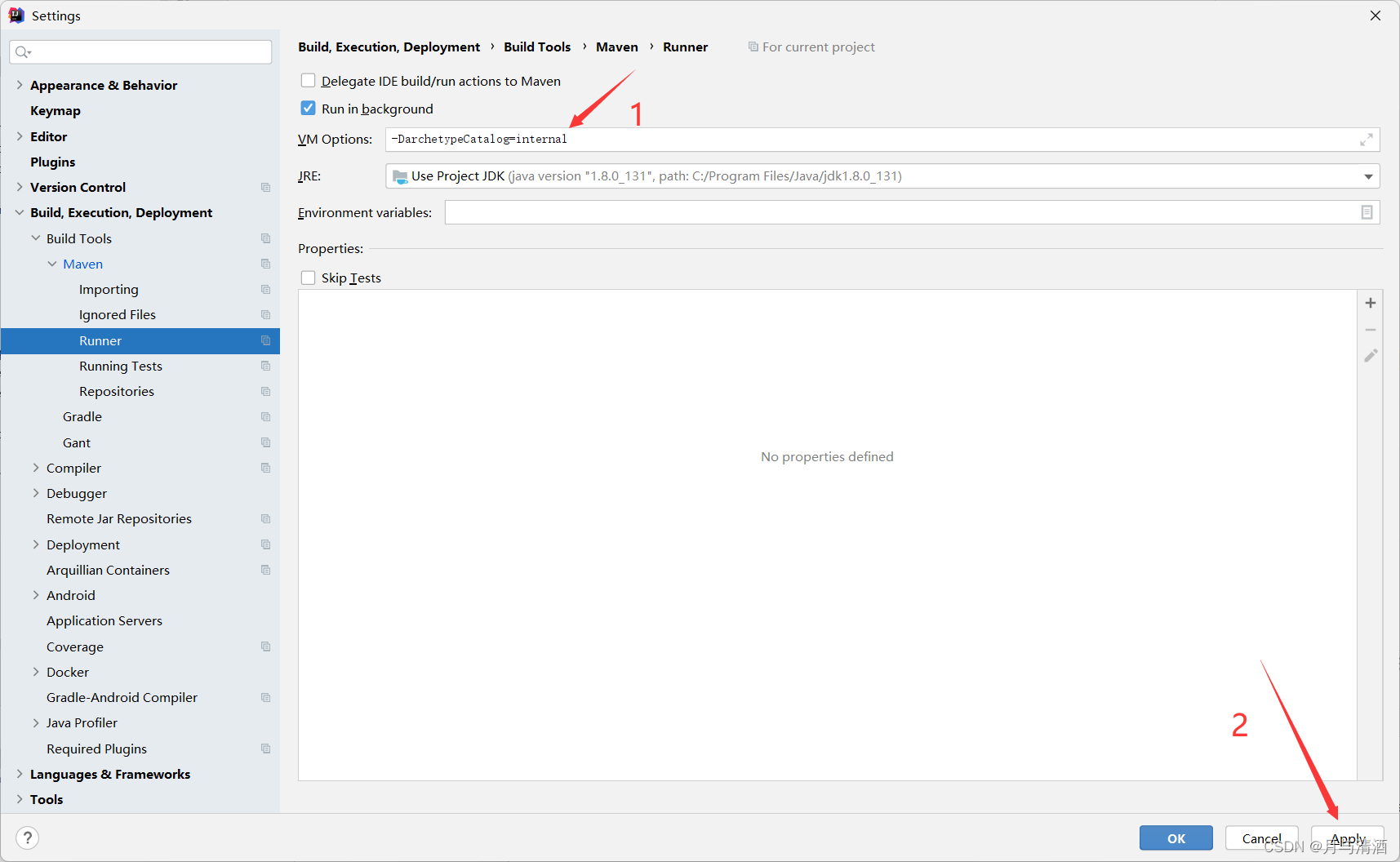Click the IntelliJ icon in Settings title bar
1400x862 pixels.
pyautogui.click(x=16, y=16)
